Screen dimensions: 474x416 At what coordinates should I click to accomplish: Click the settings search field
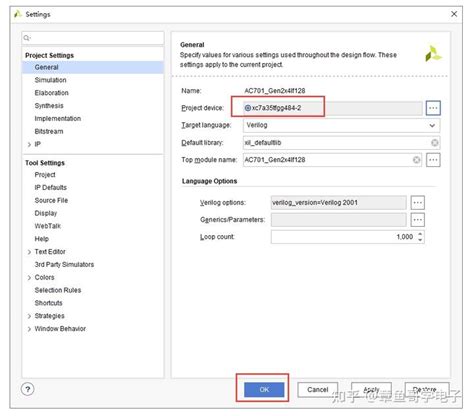point(93,38)
